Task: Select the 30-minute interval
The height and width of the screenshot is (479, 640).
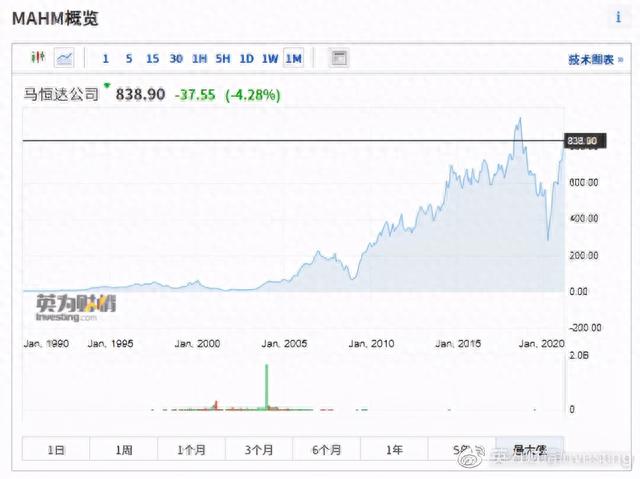Action: coord(176,58)
